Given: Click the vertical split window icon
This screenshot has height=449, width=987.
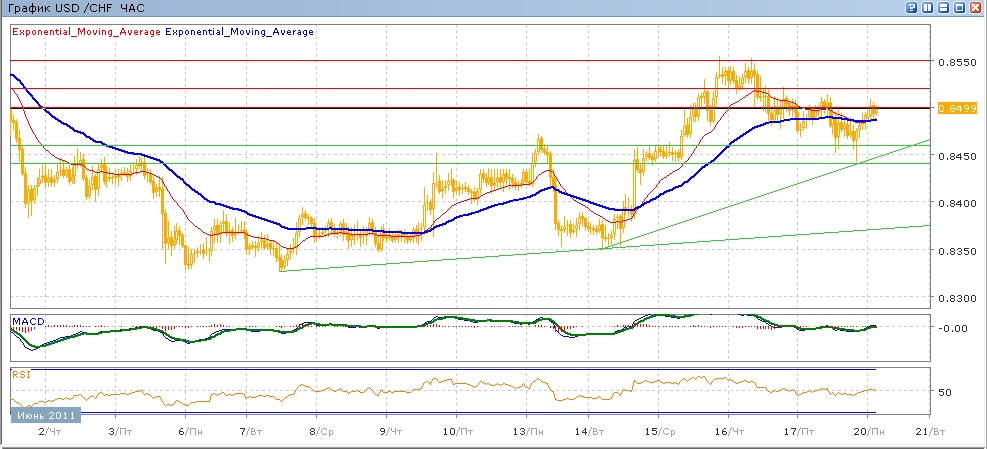Looking at the screenshot, I should tap(928, 7).
